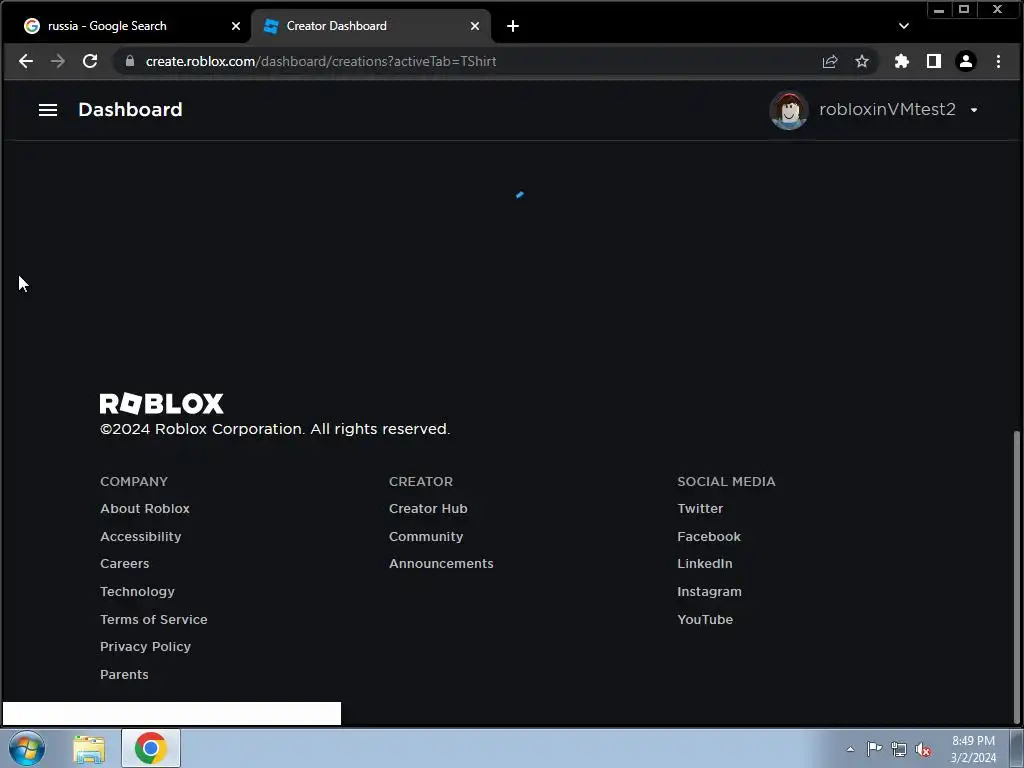The image size is (1024, 768).
Task: Click the page vertical scrollbar thumb
Action: tap(1016, 578)
